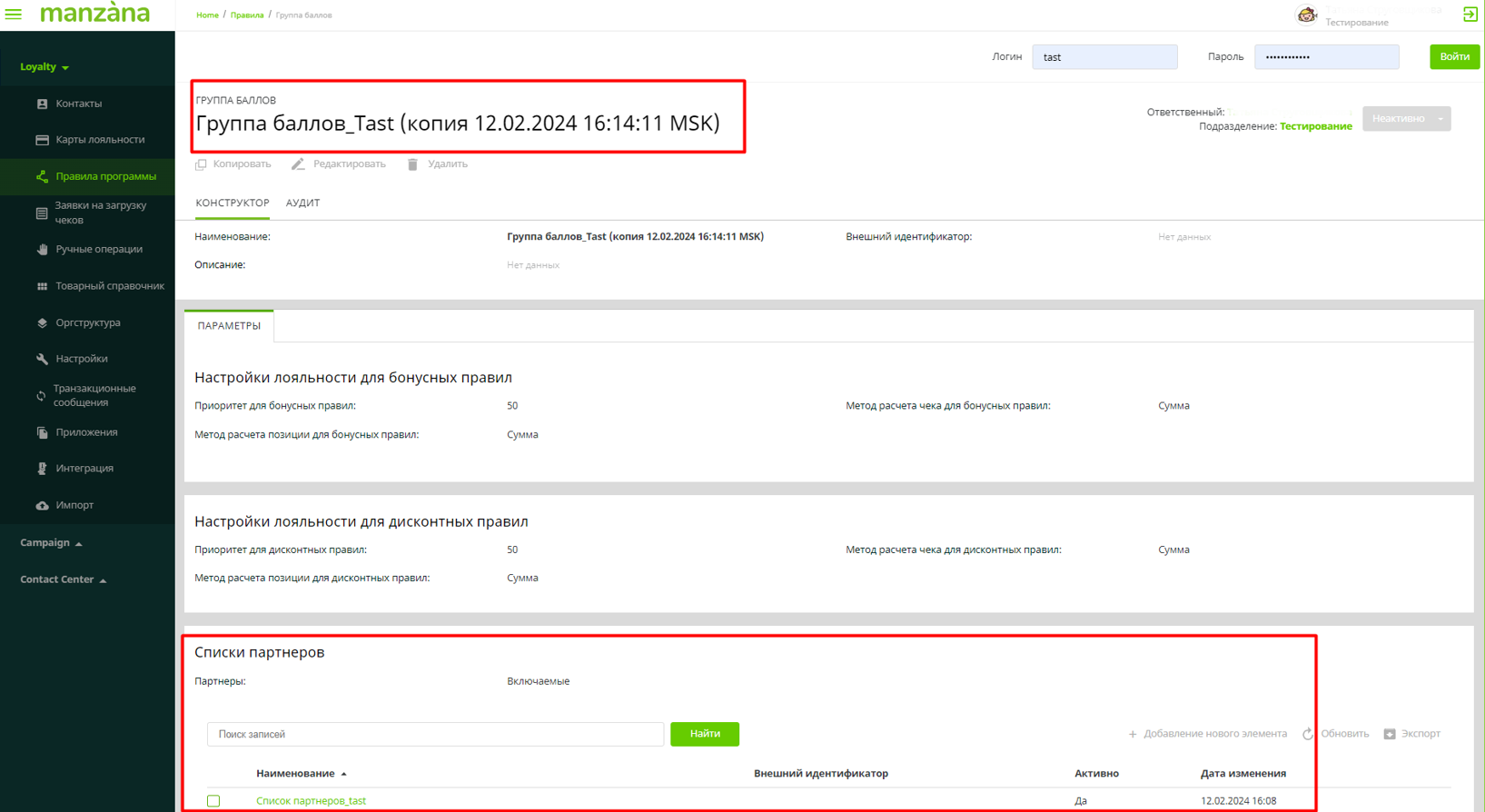
Task: Sort by the Наименование column header
Action: pyautogui.click(x=295, y=774)
